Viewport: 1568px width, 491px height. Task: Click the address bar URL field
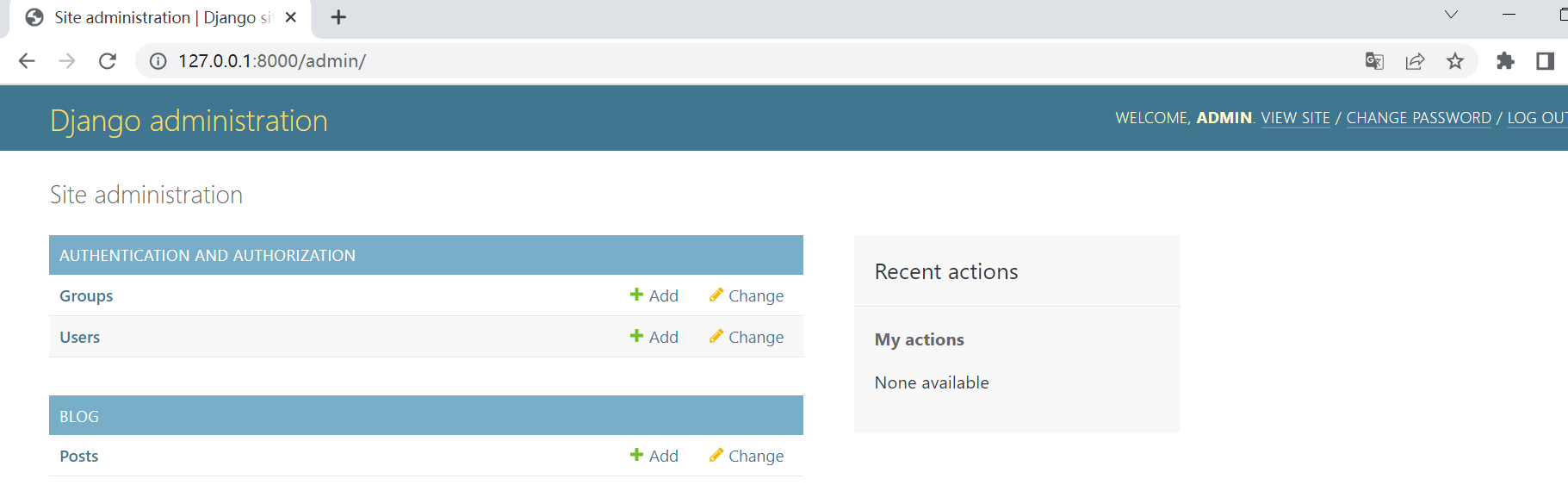(758, 61)
